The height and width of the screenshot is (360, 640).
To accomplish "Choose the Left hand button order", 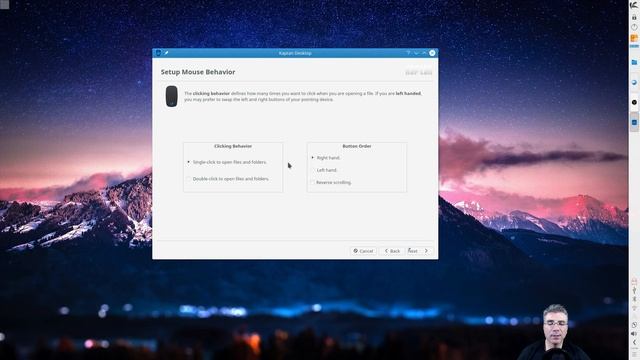I will 324,170.
